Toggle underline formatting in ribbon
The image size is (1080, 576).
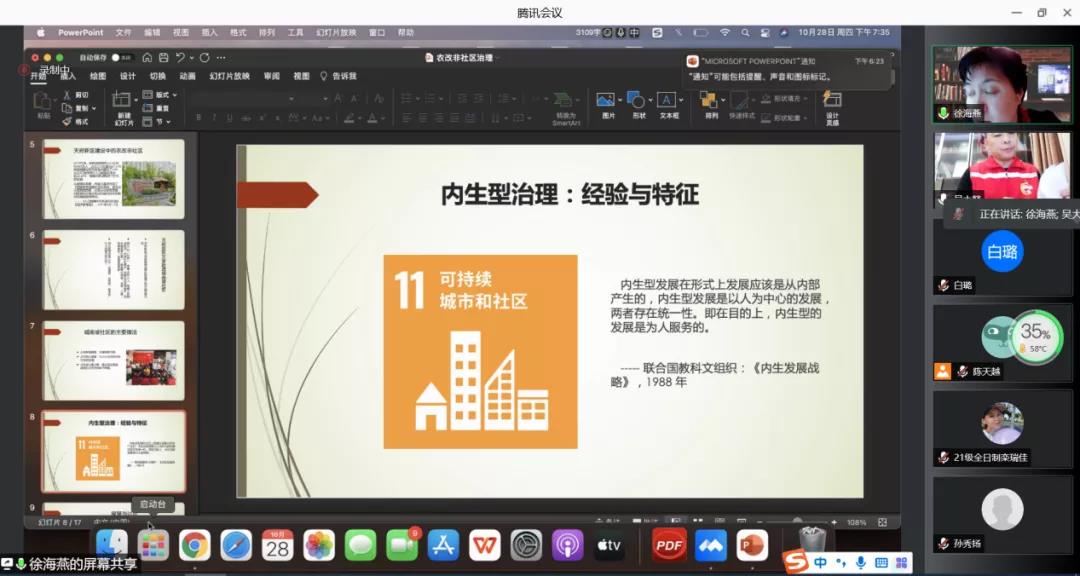[x=229, y=118]
